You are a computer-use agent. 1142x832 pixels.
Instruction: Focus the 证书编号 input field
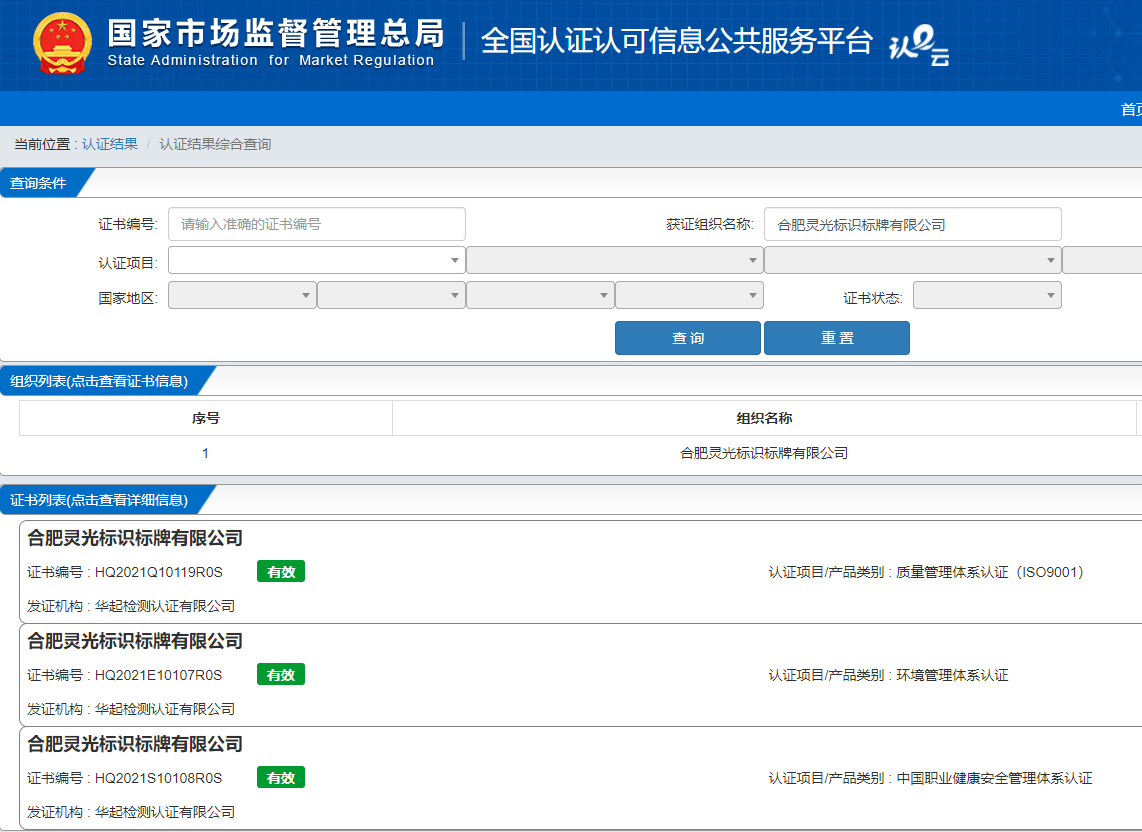pos(317,224)
